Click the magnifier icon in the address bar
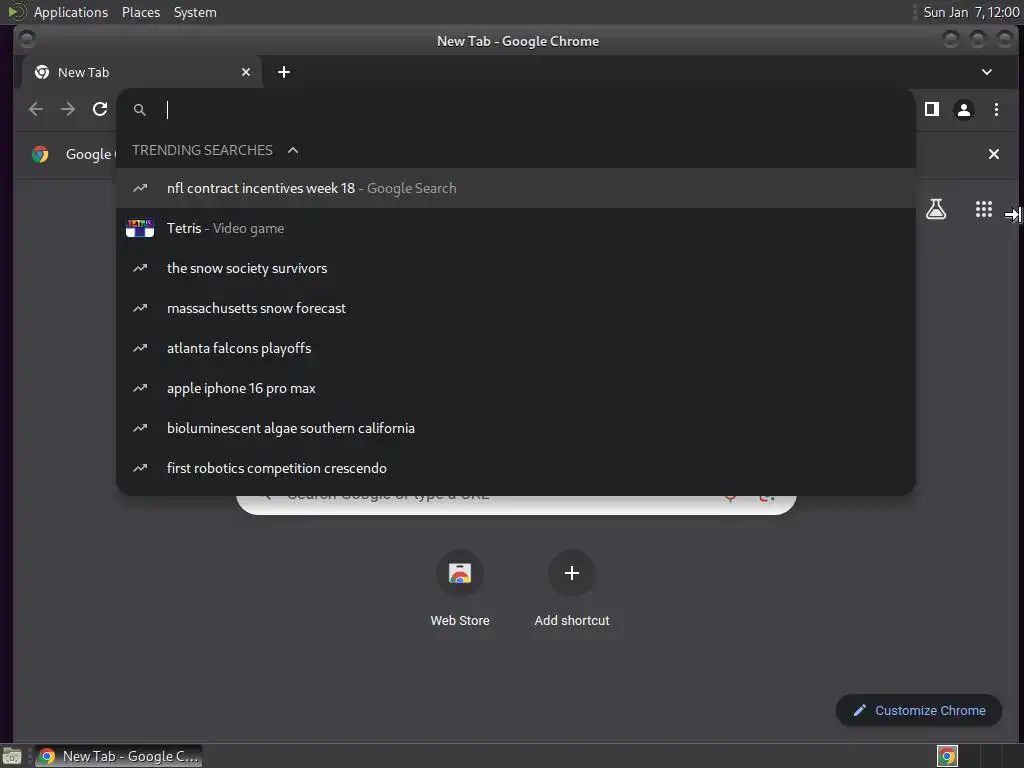 pyautogui.click(x=140, y=110)
